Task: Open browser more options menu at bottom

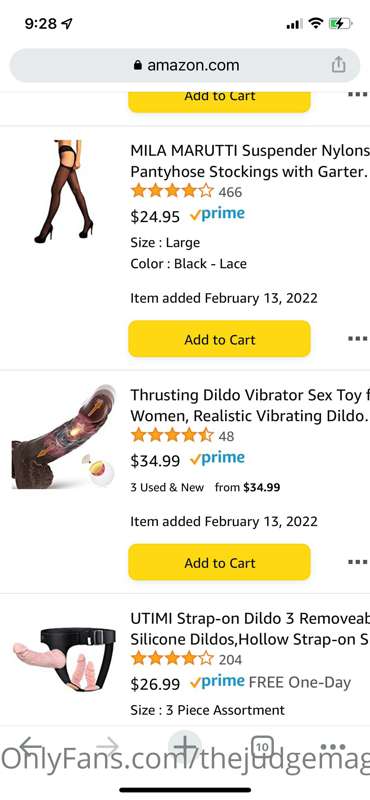Action: click(333, 747)
